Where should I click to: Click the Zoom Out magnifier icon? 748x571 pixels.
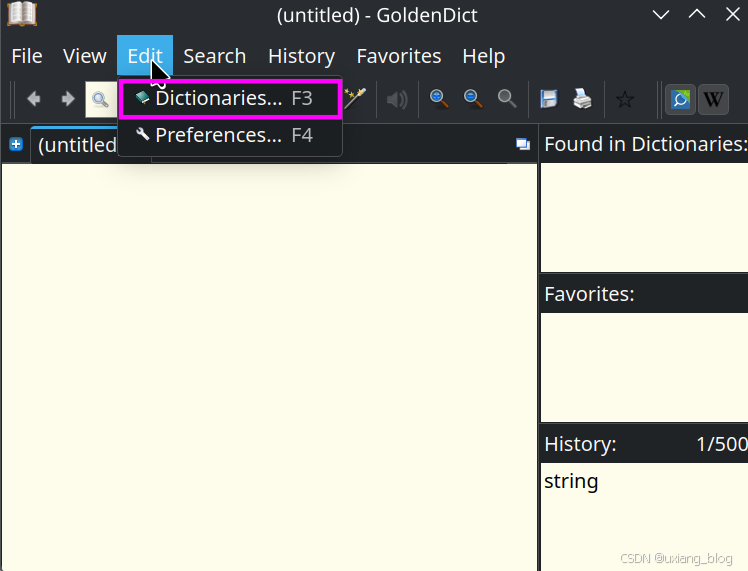point(473,99)
